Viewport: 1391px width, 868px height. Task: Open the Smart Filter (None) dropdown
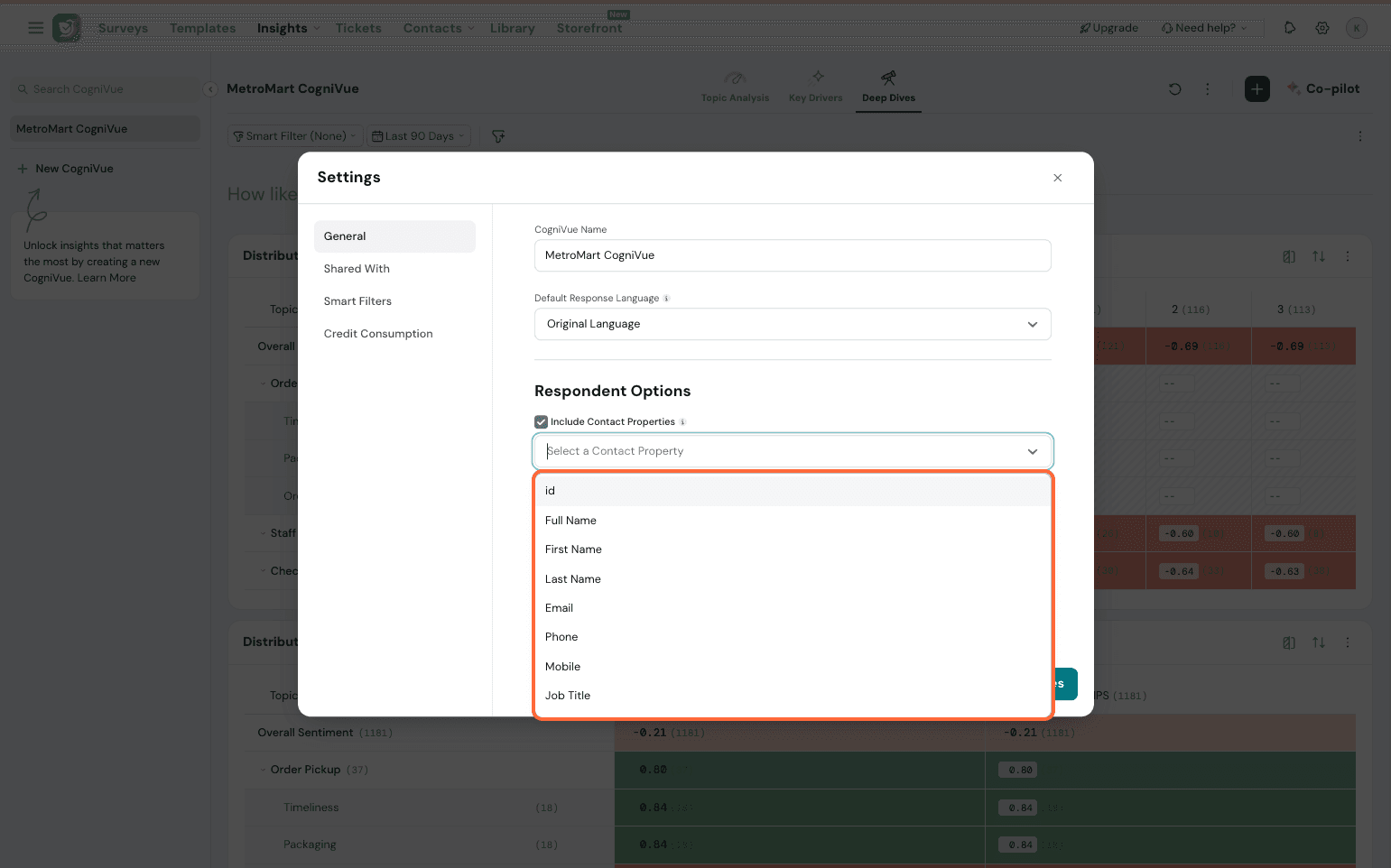[294, 136]
